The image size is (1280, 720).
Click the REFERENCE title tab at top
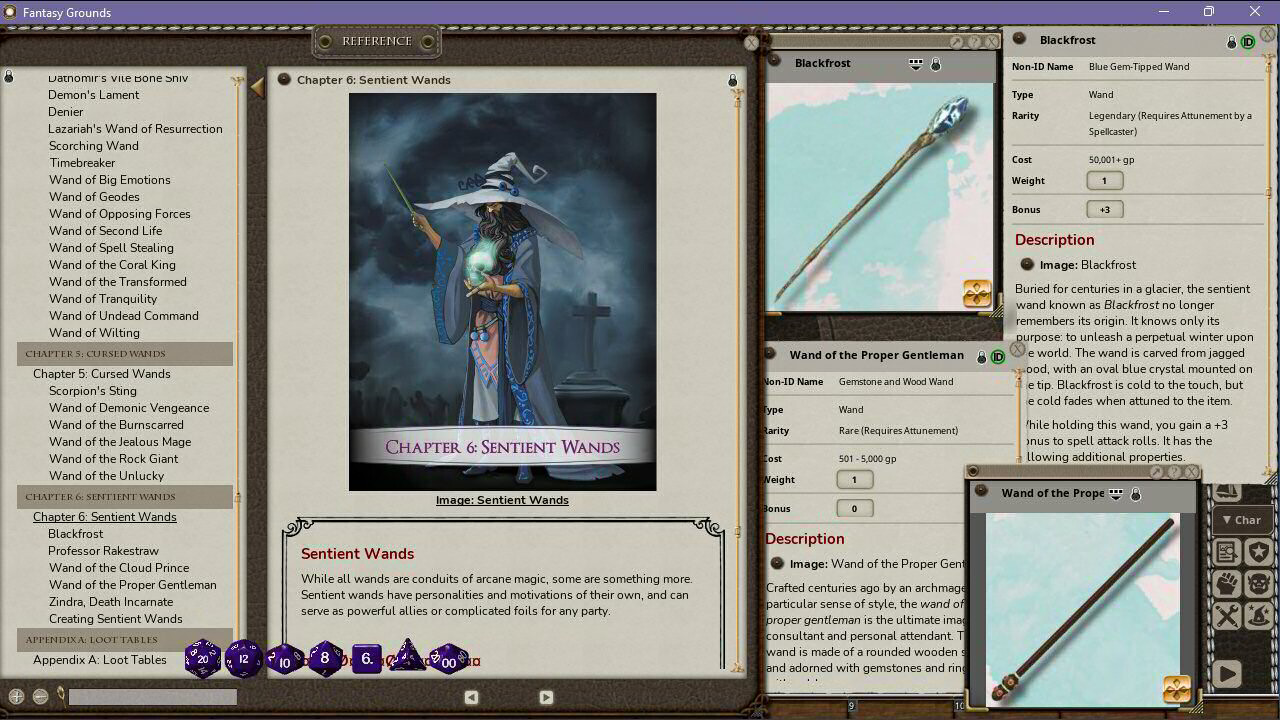pos(377,42)
